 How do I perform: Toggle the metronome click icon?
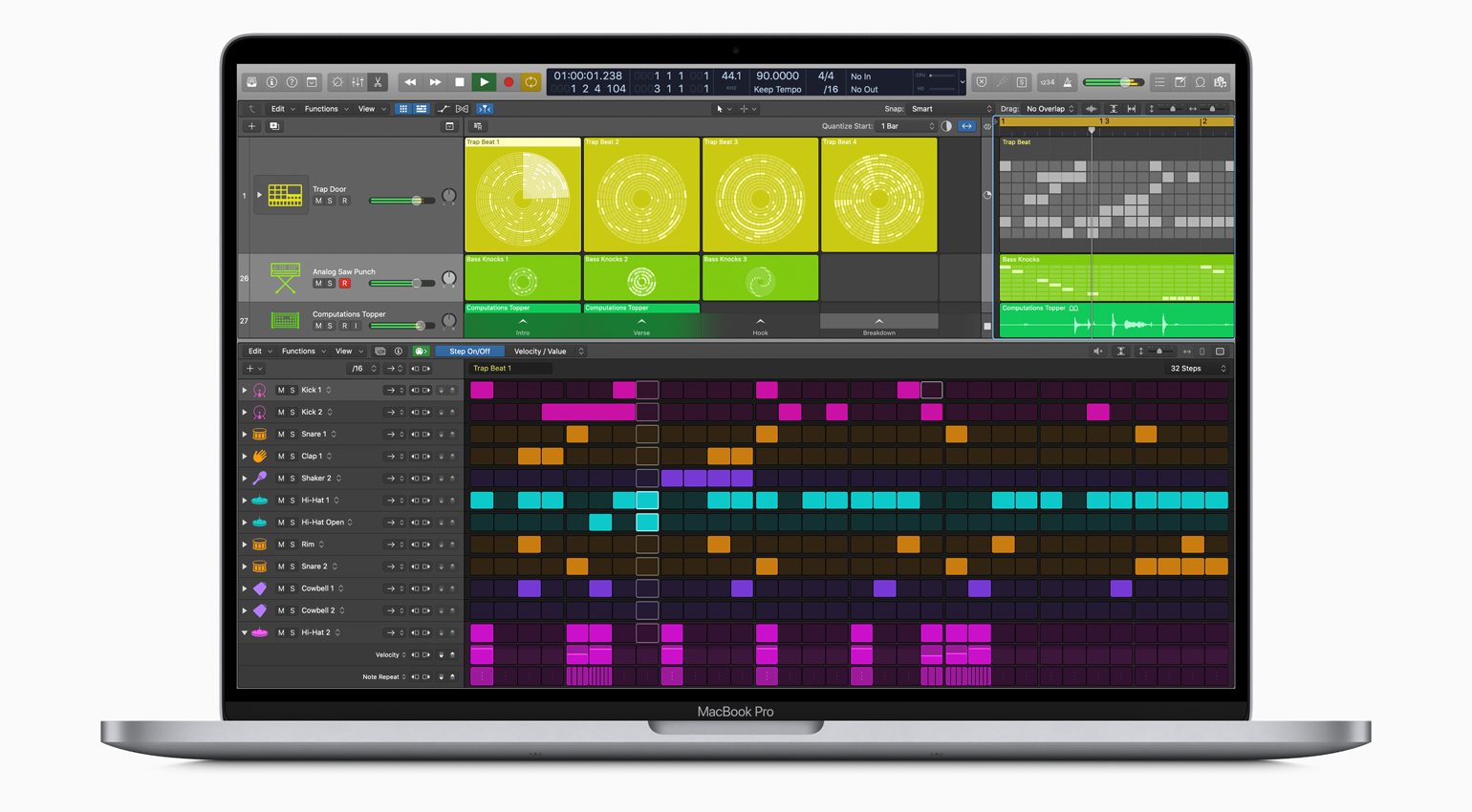point(1068,82)
